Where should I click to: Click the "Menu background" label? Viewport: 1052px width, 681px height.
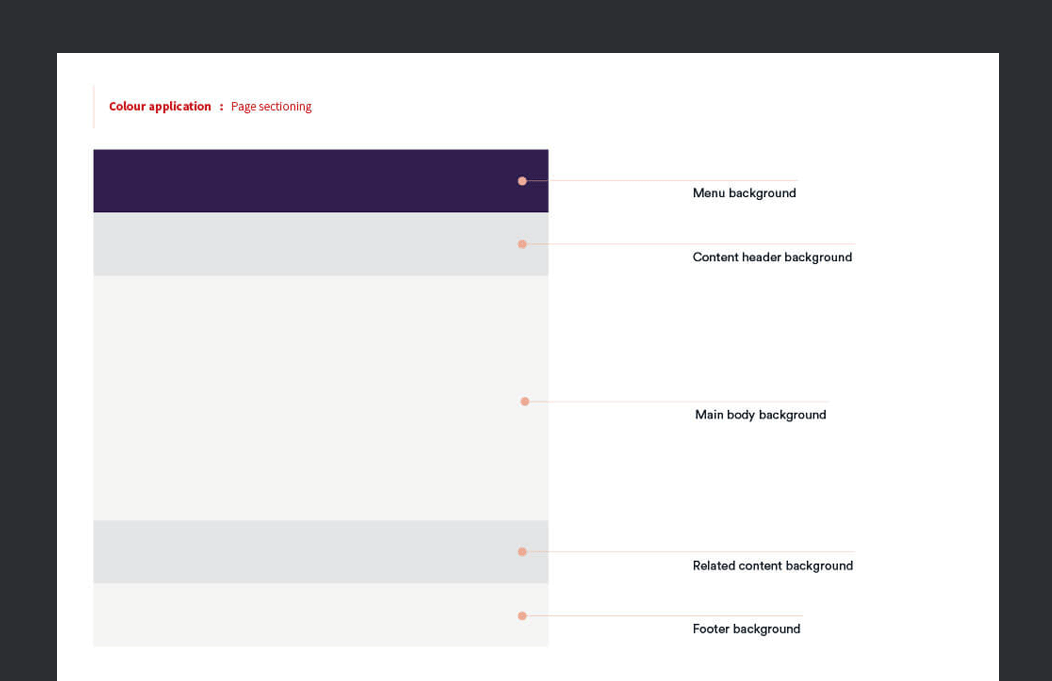pyautogui.click(x=744, y=193)
